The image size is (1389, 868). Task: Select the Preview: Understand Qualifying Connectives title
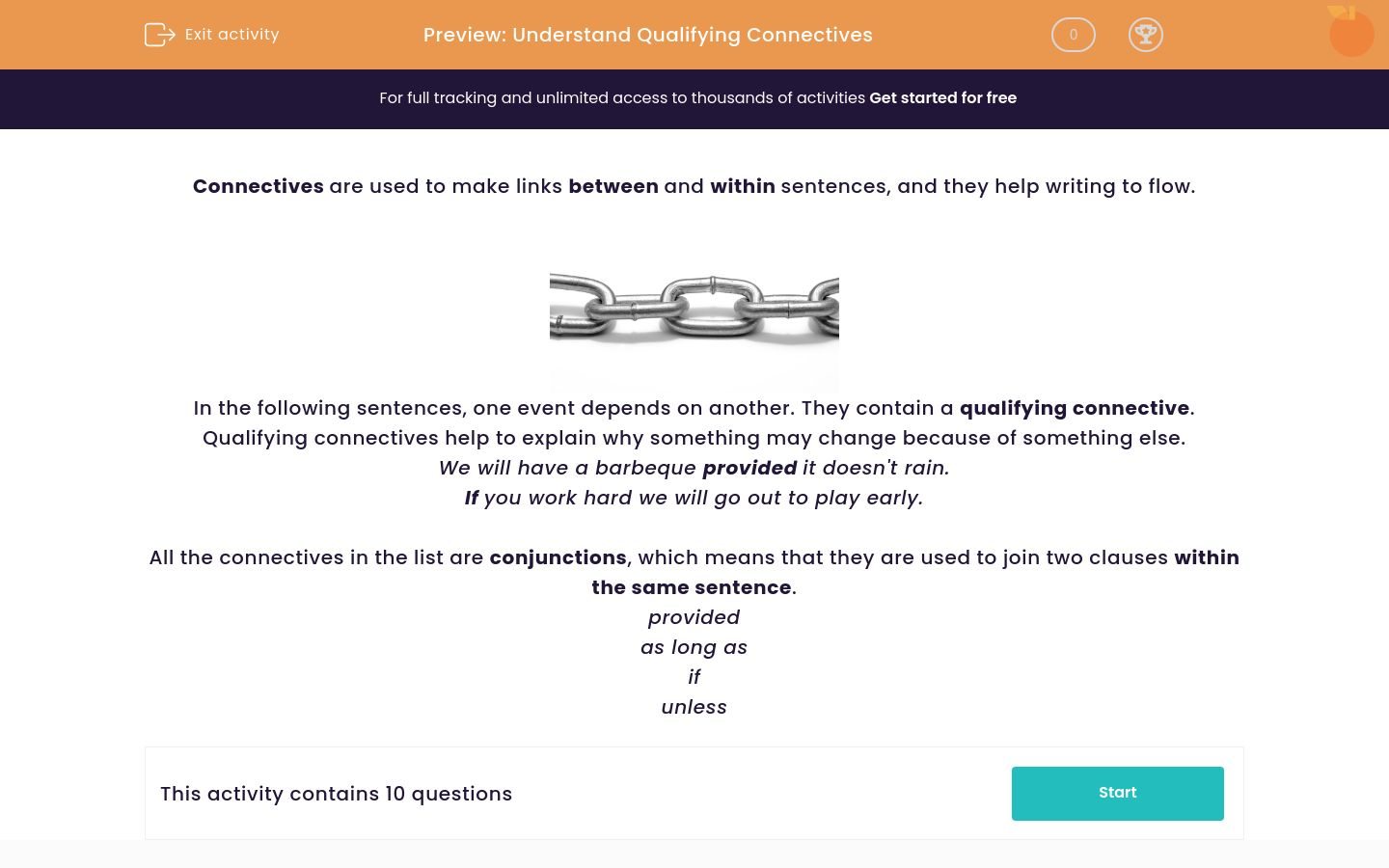pos(647,35)
